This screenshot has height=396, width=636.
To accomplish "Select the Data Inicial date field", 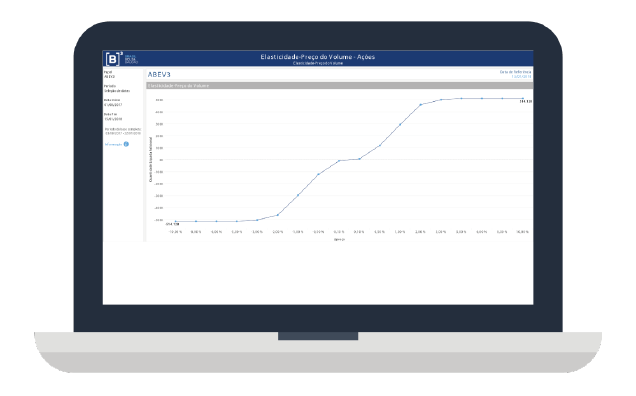I will click(x=113, y=105).
